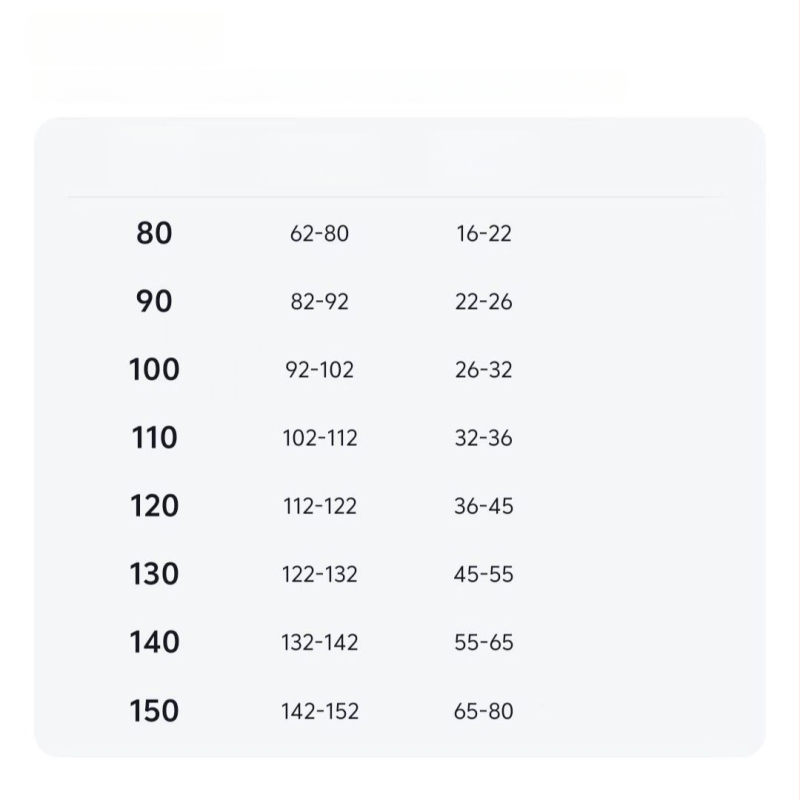Select size 150 in the chart
The height and width of the screenshot is (800, 800).
[154, 711]
